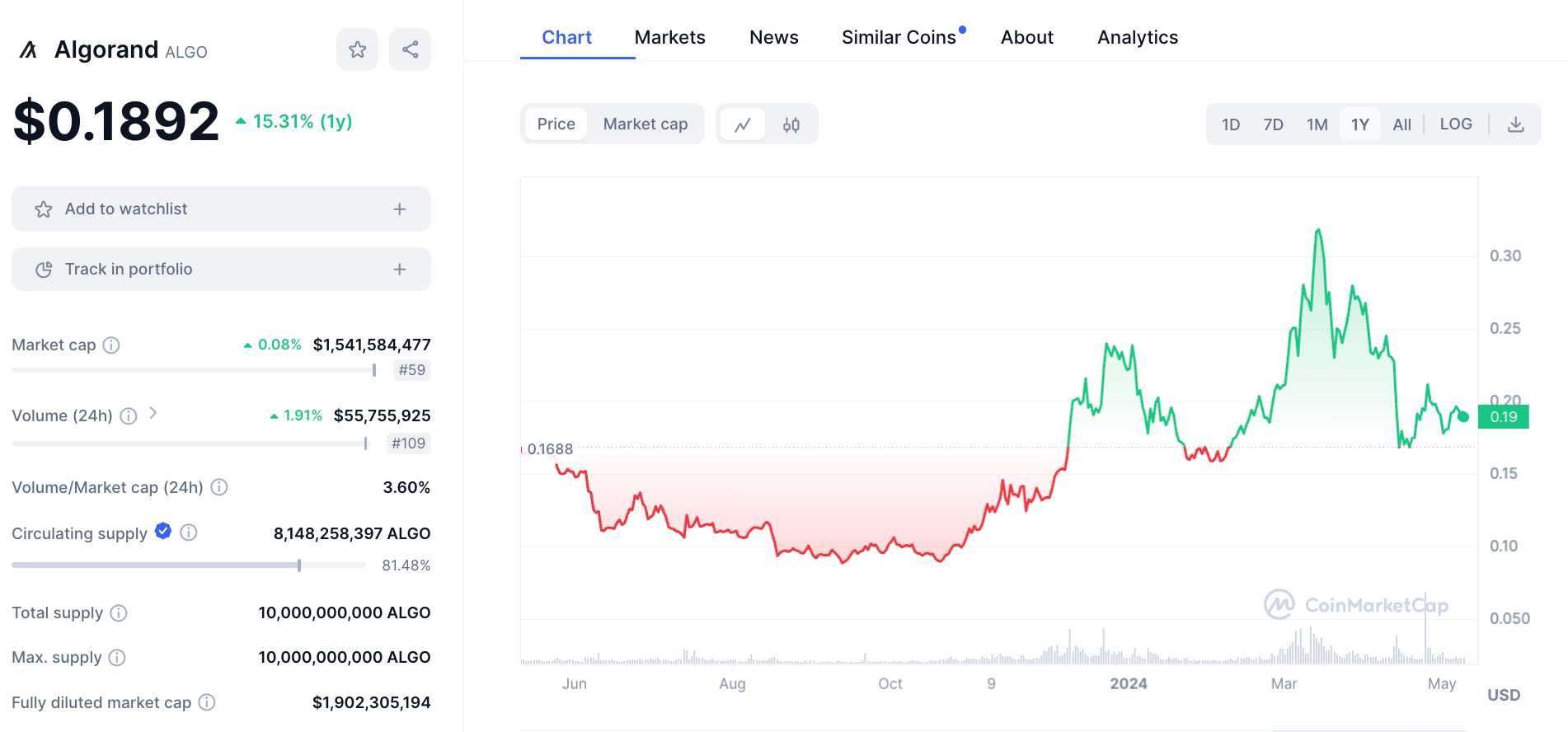
Task: Click the star favorite icon beside Algorand
Action: [x=357, y=49]
